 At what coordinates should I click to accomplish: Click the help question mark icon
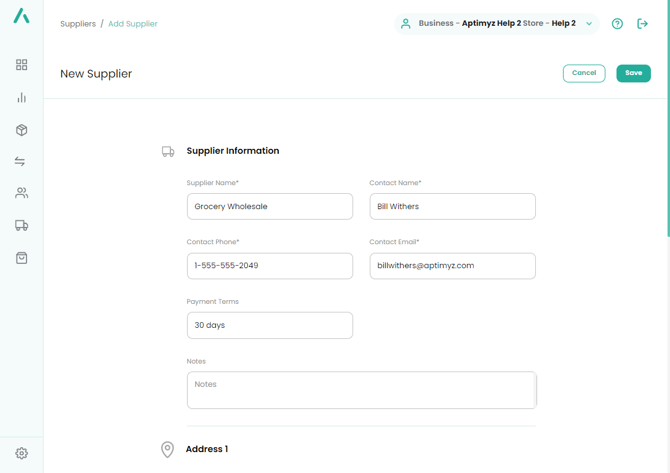click(x=617, y=24)
